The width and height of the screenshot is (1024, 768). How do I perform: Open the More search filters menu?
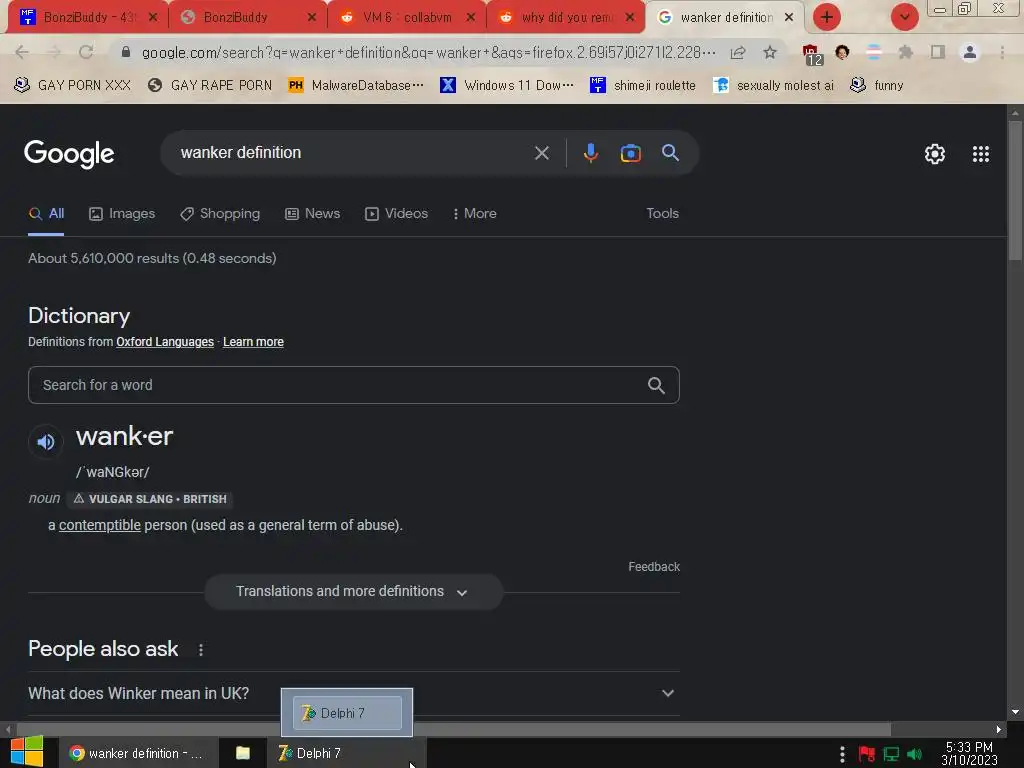point(474,214)
